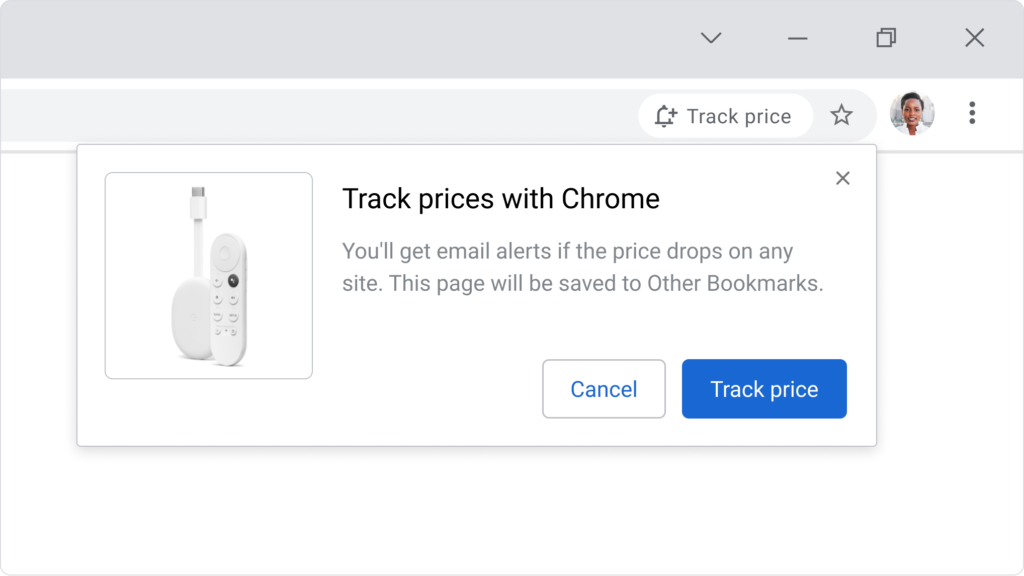Click the minimize window icon
1024x576 pixels.
(797, 38)
